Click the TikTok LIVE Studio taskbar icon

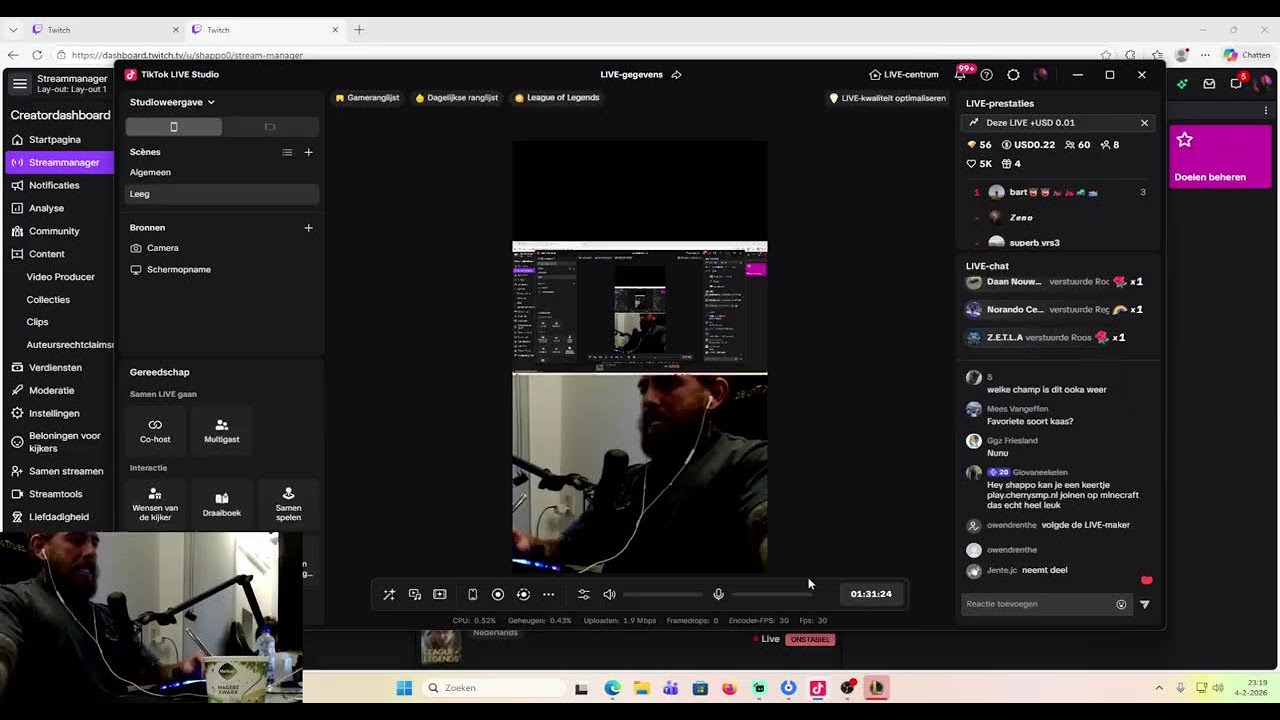(x=817, y=688)
